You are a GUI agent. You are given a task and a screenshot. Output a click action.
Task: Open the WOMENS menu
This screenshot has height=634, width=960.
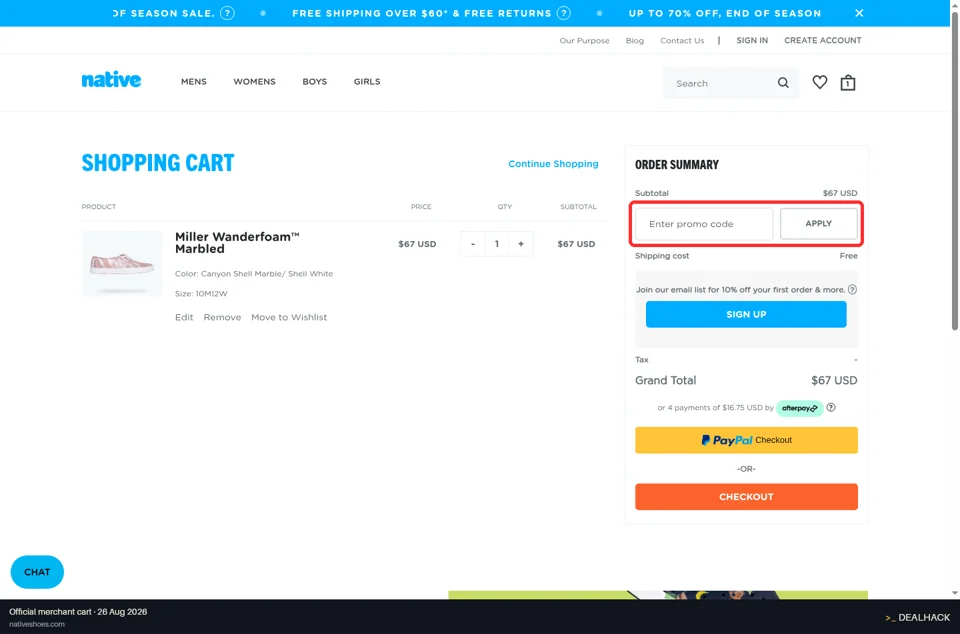pos(254,81)
